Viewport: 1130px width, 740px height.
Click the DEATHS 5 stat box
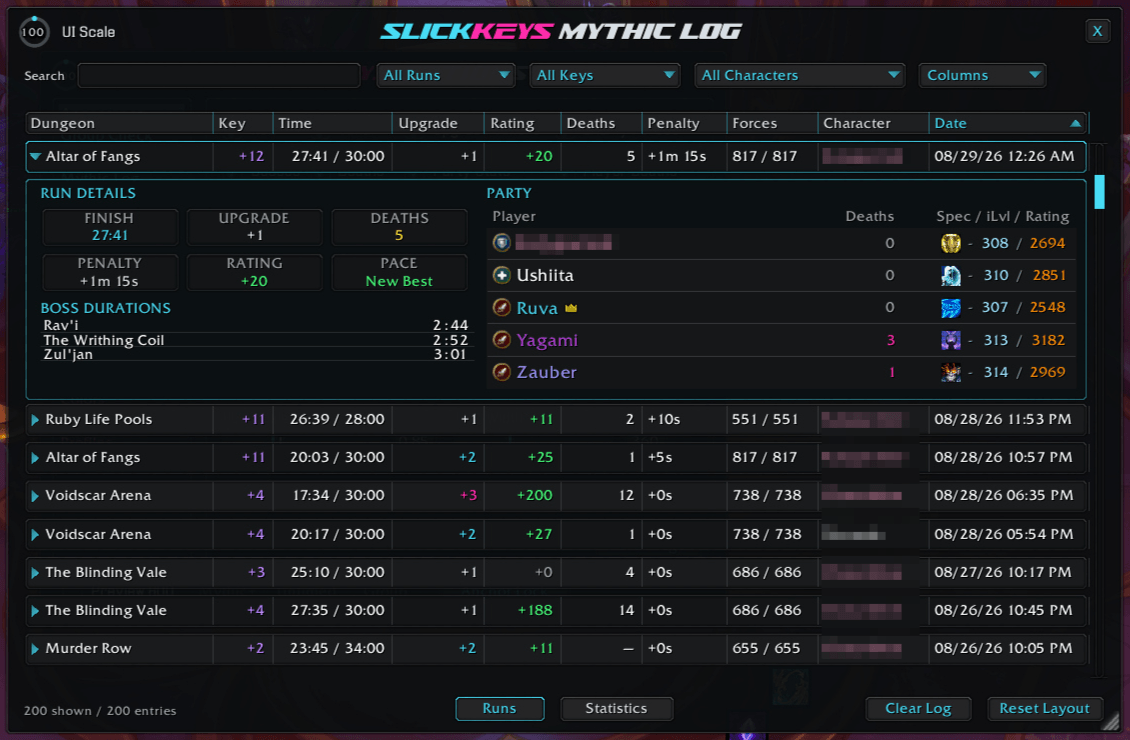(x=399, y=227)
